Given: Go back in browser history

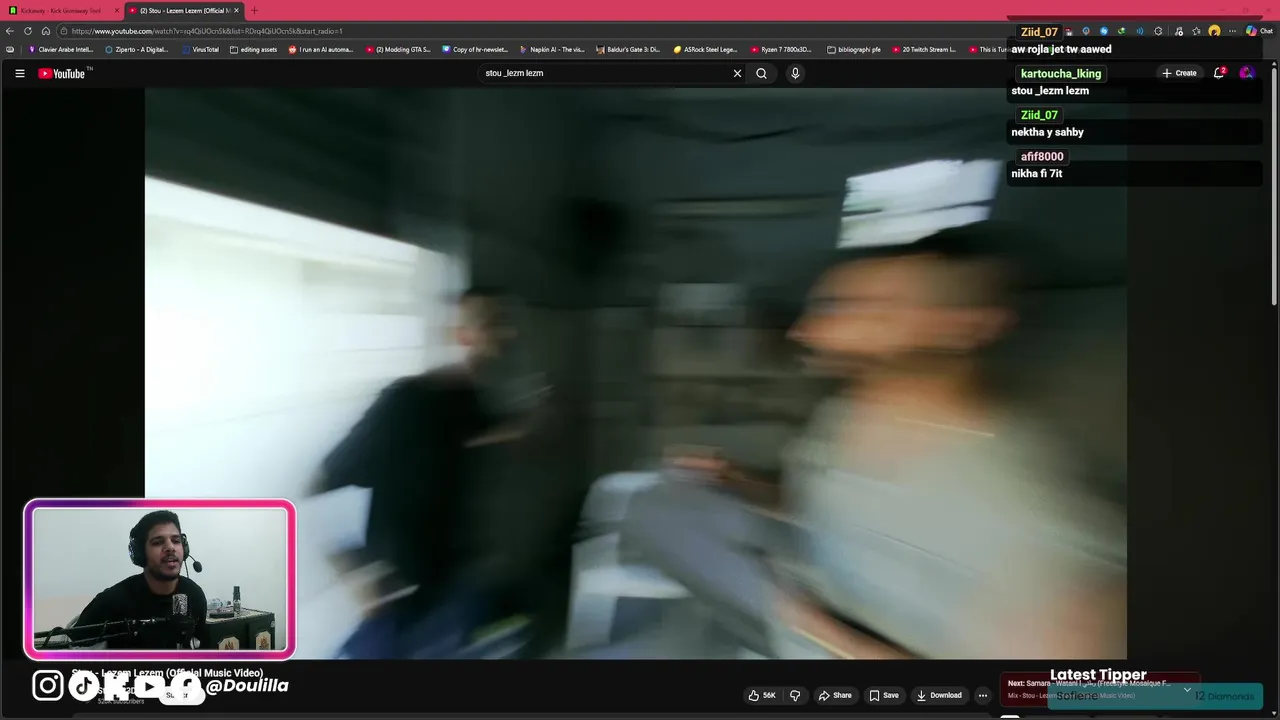Looking at the screenshot, I should click(x=10, y=31).
